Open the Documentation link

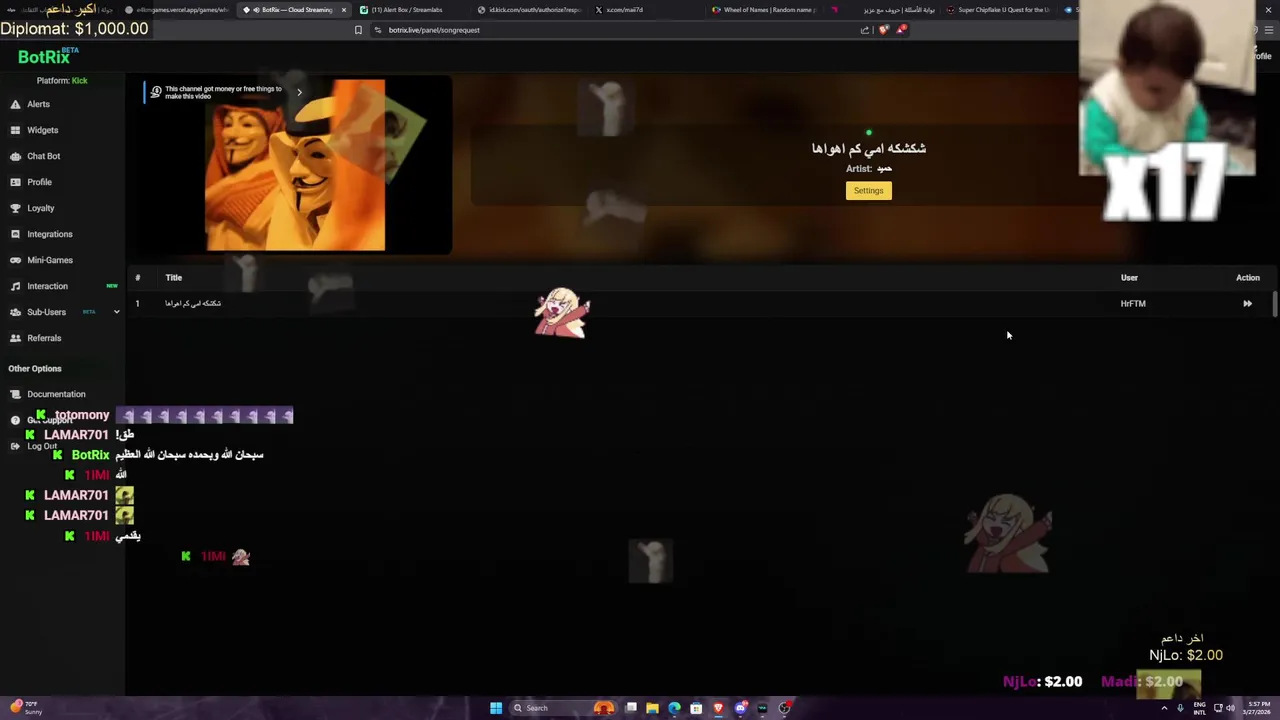(56, 394)
